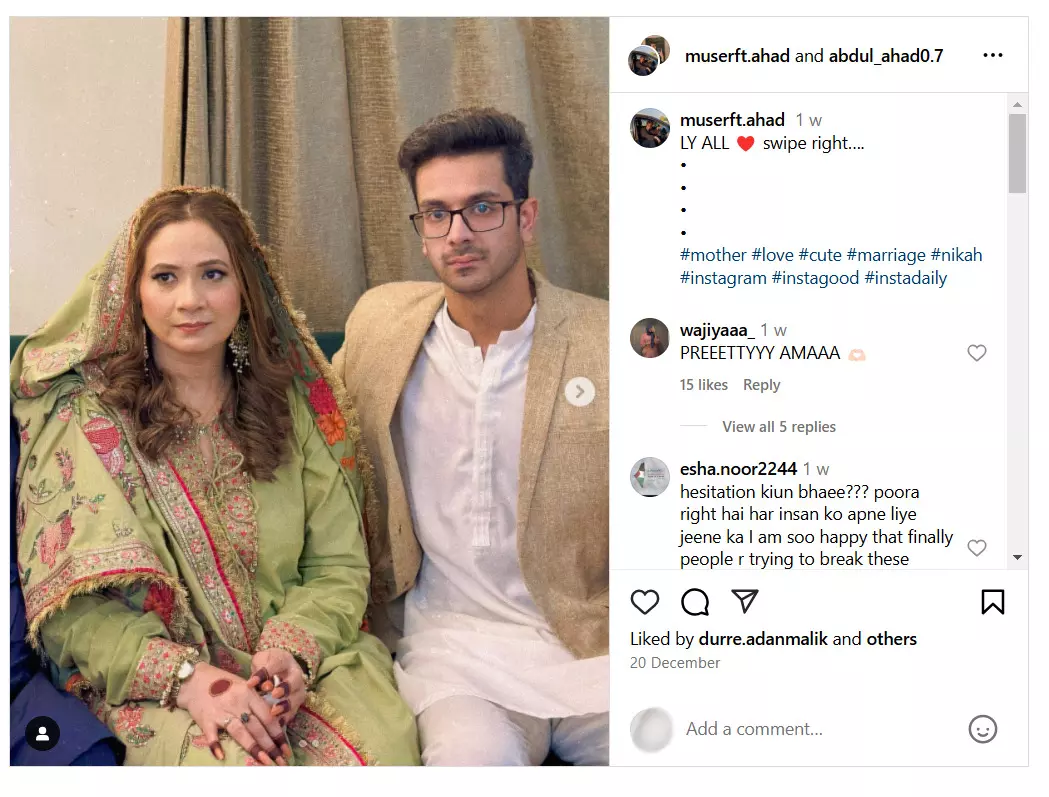This screenshot has width=1049, height=797.
Task: Click scrollbar down arrow in comments
Action: 1018,557
